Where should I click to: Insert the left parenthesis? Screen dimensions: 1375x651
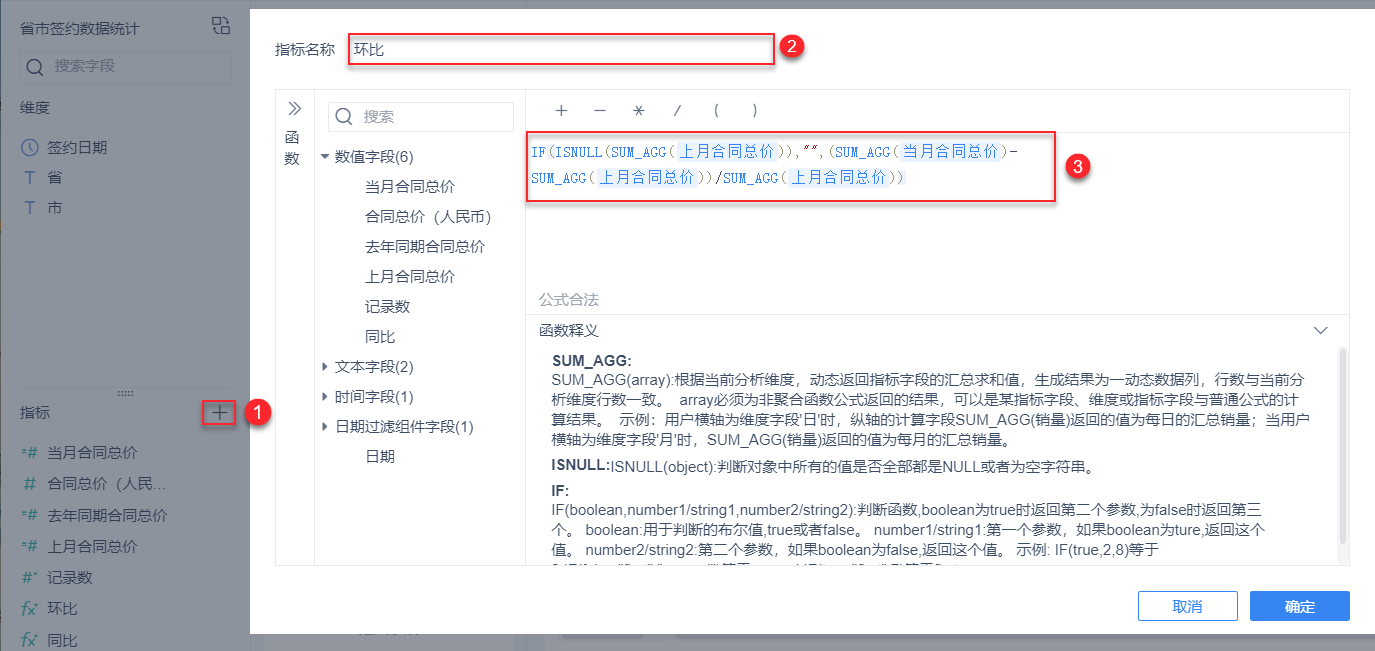click(716, 111)
